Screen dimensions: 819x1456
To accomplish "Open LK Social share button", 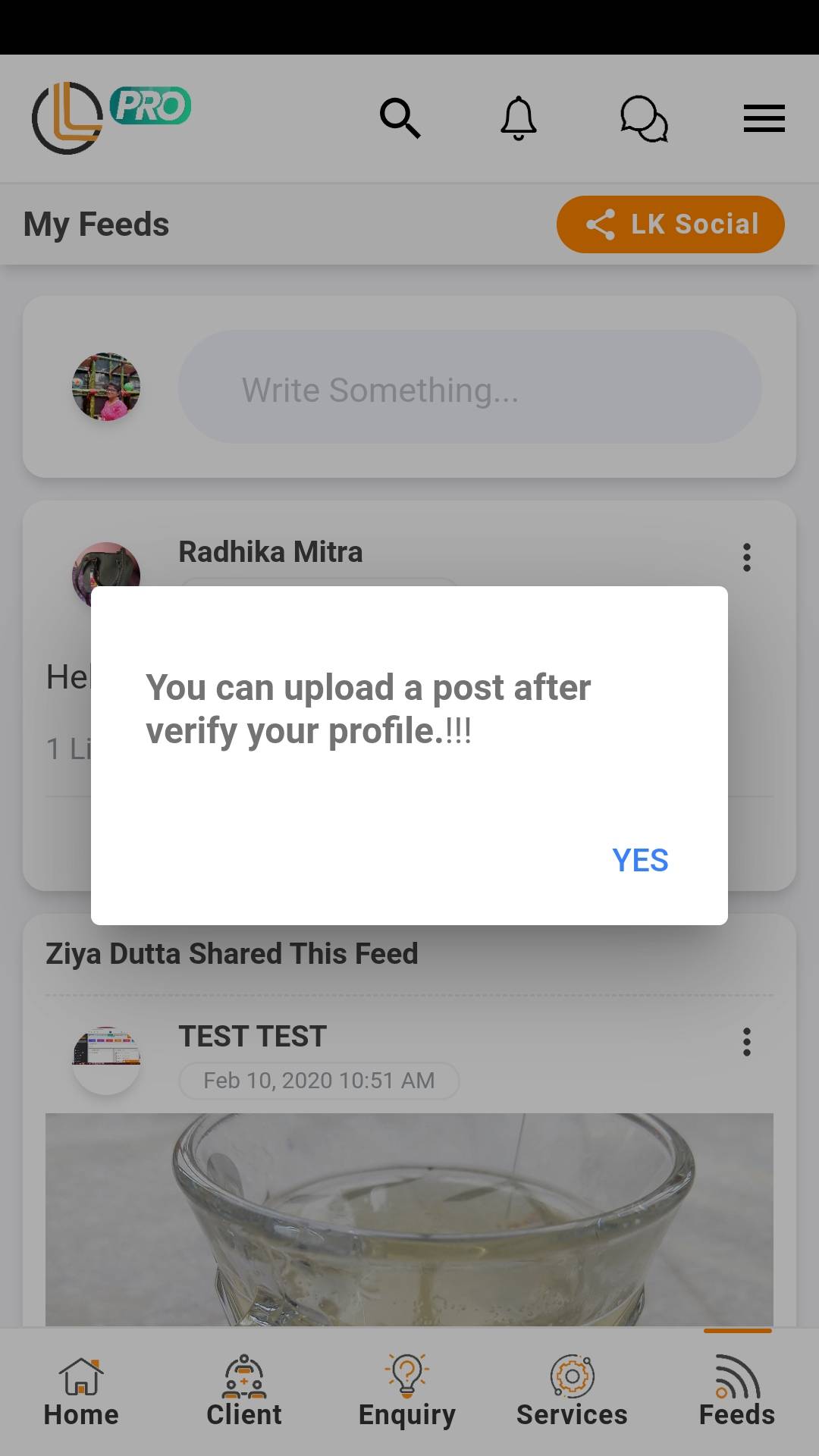I will 670,224.
